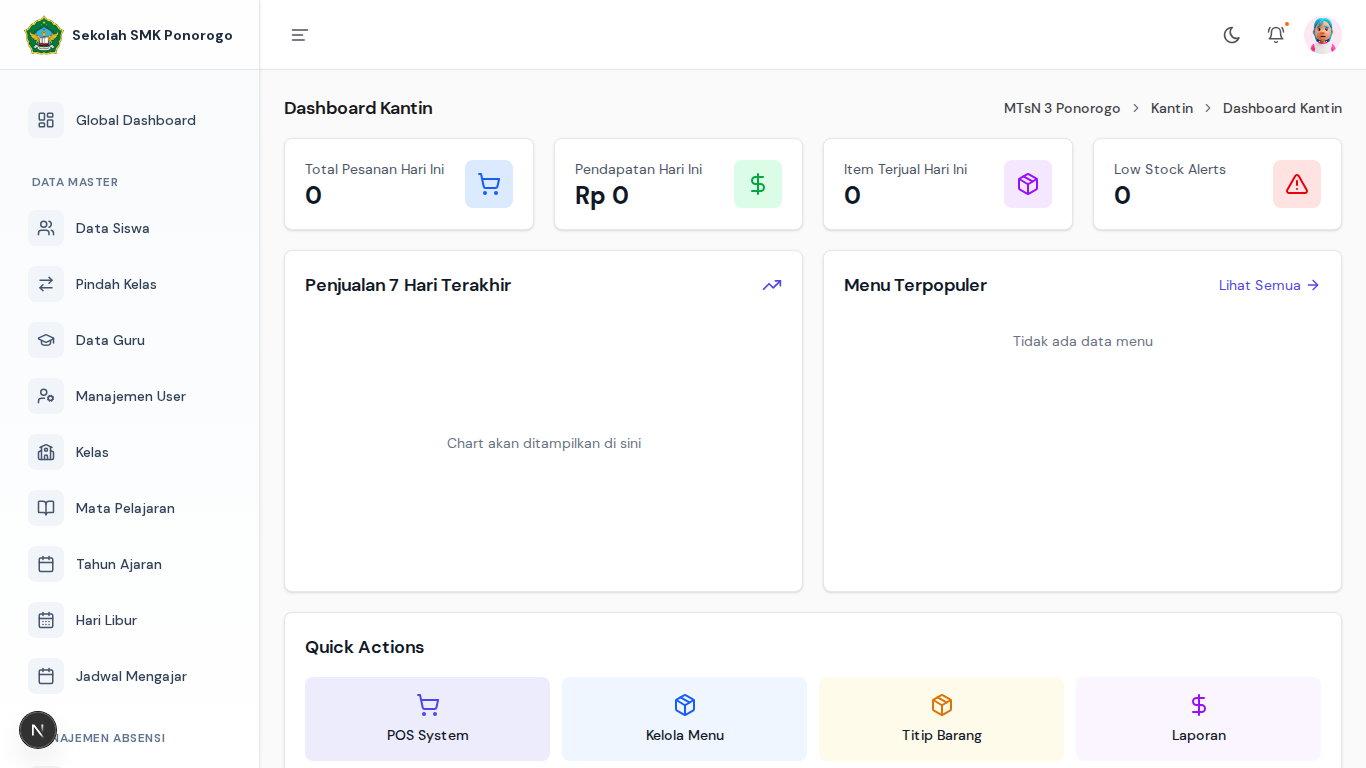Image resolution: width=1366 pixels, height=768 pixels.
Task: Open Lihat Semua link for Menu Terpopuler
Action: click(1269, 285)
